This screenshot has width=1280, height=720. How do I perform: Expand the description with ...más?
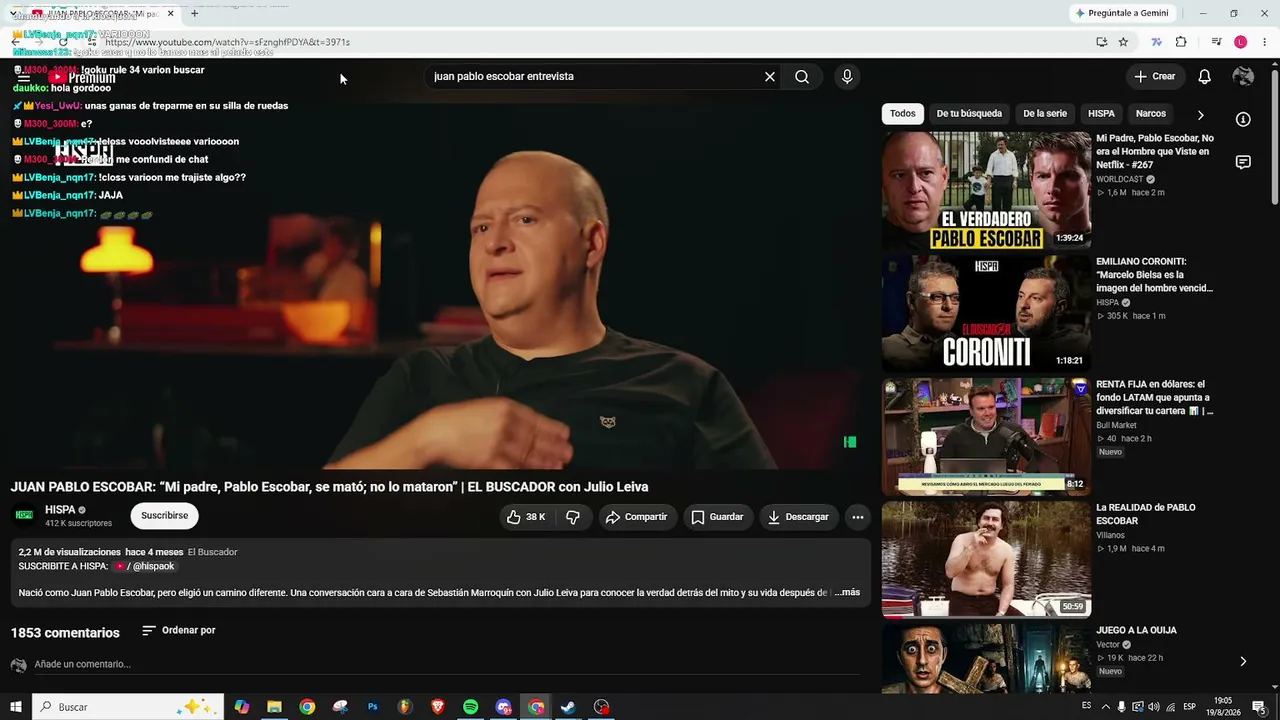847,593
